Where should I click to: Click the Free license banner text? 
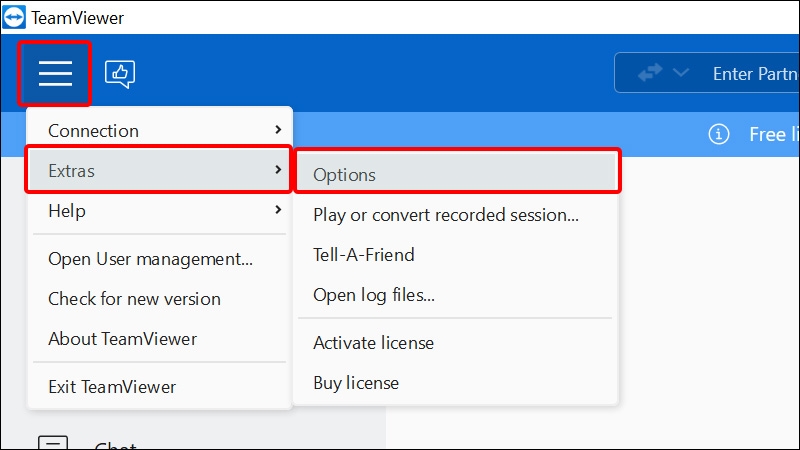[773, 135]
